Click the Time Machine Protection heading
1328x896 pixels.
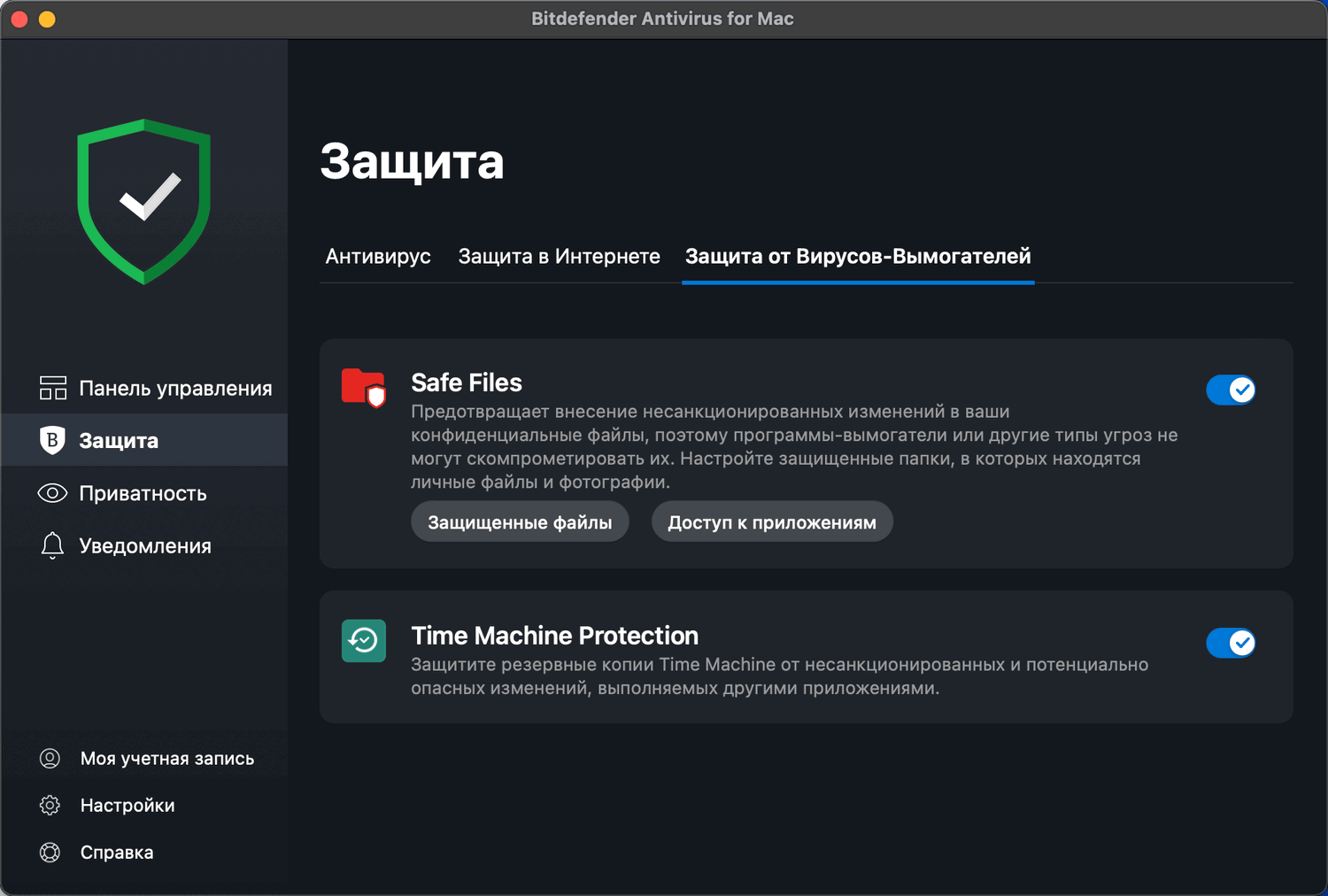(x=555, y=636)
